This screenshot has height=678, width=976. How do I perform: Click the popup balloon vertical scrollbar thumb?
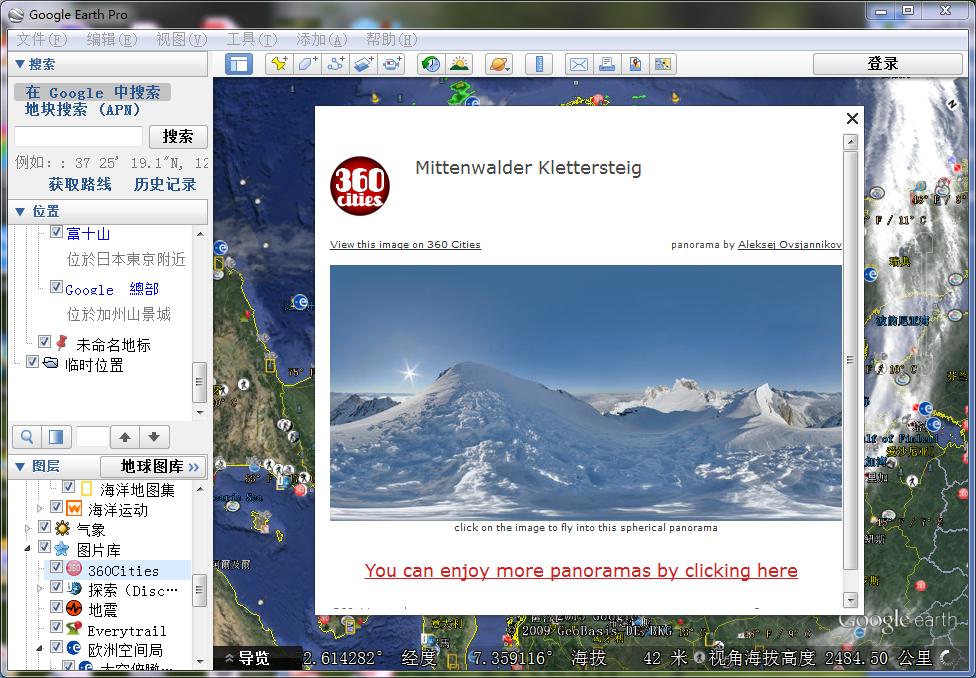pyautogui.click(x=850, y=360)
